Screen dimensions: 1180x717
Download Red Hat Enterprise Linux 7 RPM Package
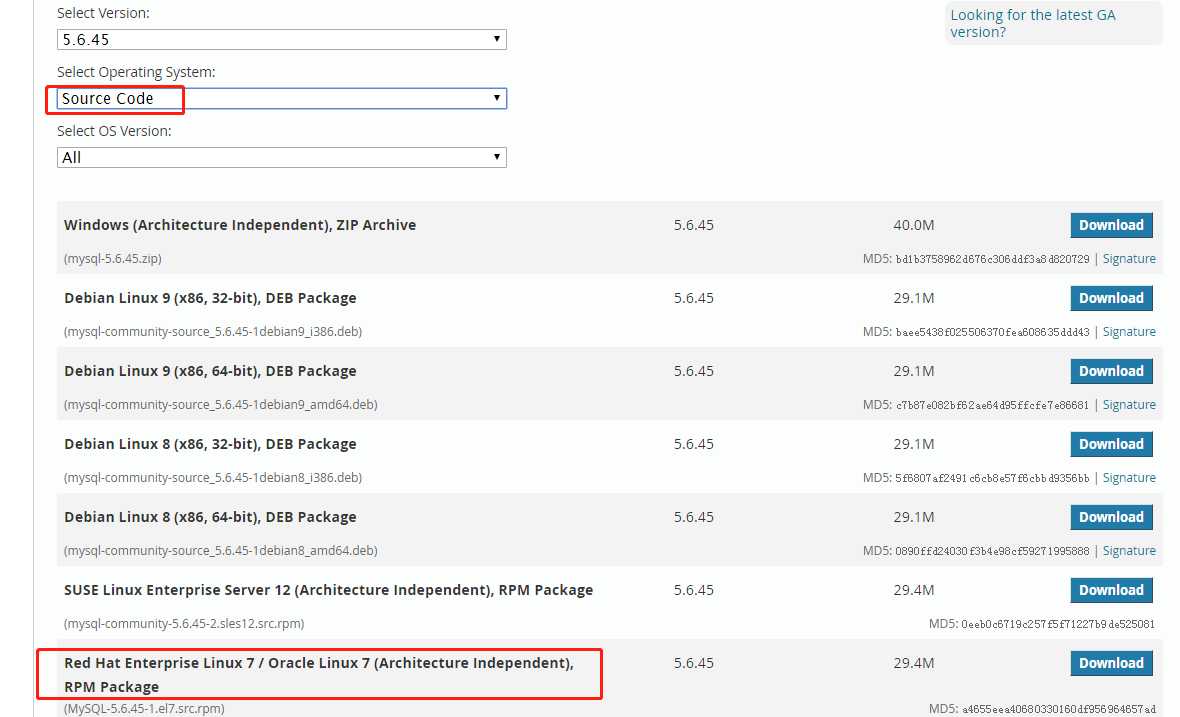1112,663
